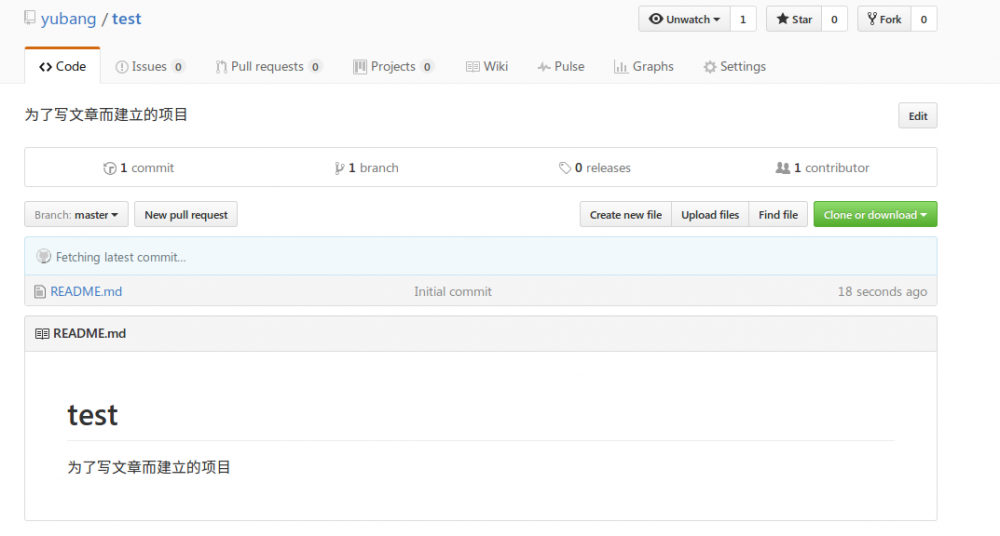This screenshot has height=536, width=1000.
Task: Click the README.md header title
Action: 89,333
